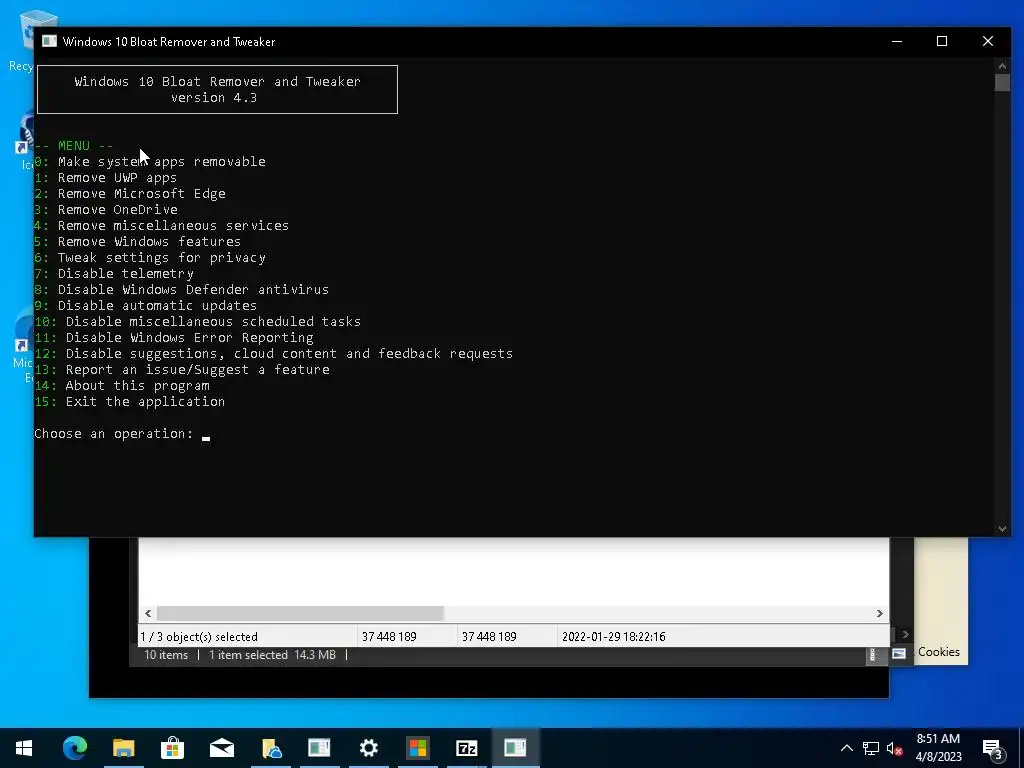The width and height of the screenshot is (1024, 768).
Task: Click the console scrollbar down arrow
Action: pyautogui.click(x=1002, y=529)
